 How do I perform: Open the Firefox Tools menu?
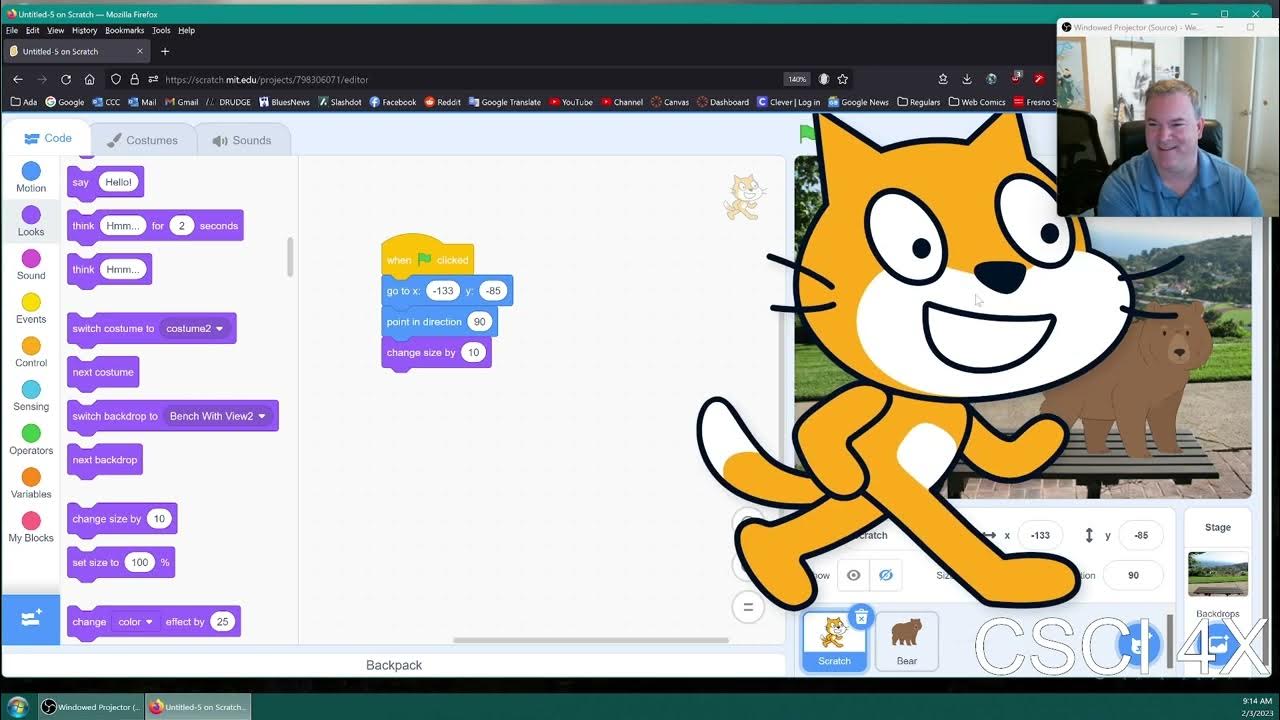pyautogui.click(x=161, y=31)
